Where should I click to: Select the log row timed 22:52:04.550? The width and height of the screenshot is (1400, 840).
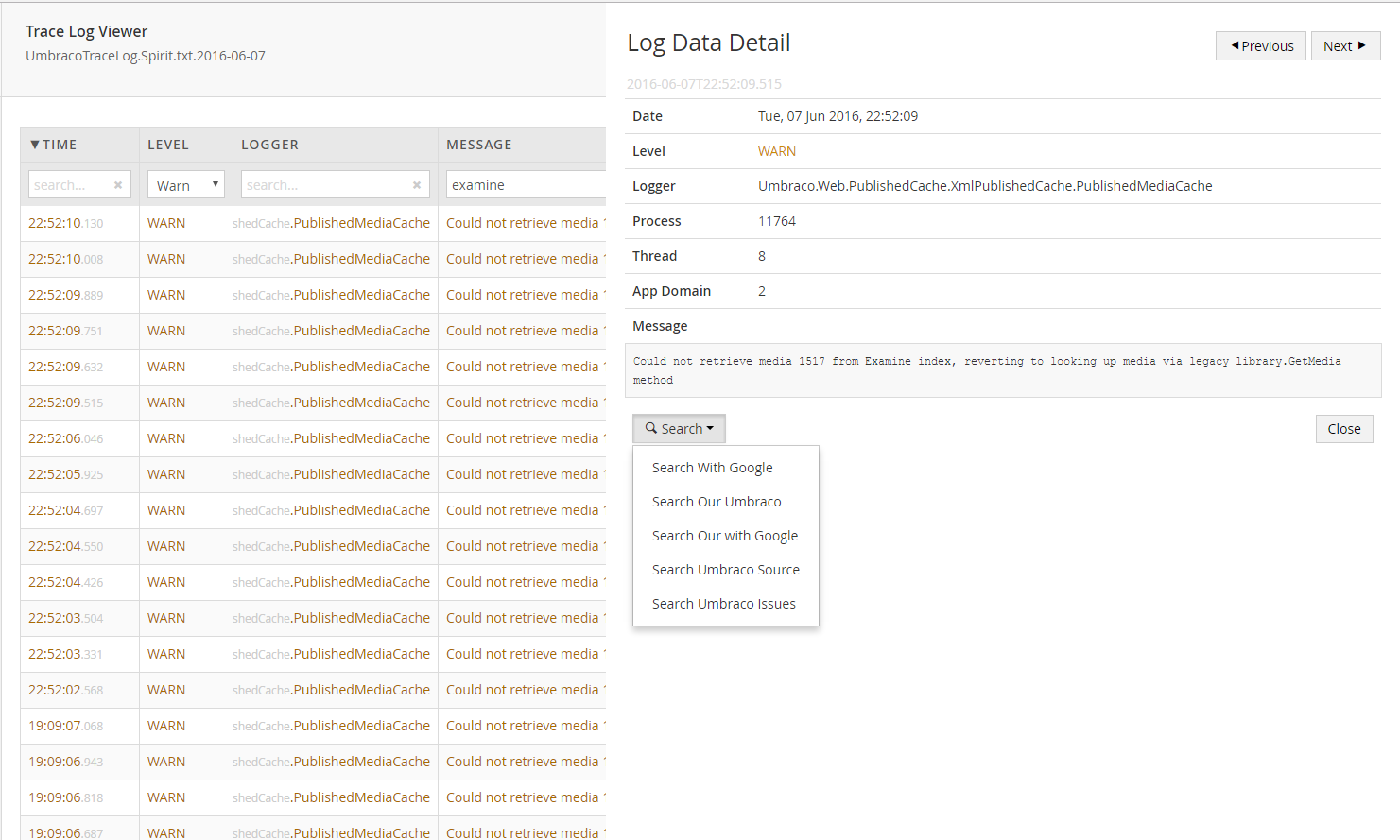tap(313, 547)
